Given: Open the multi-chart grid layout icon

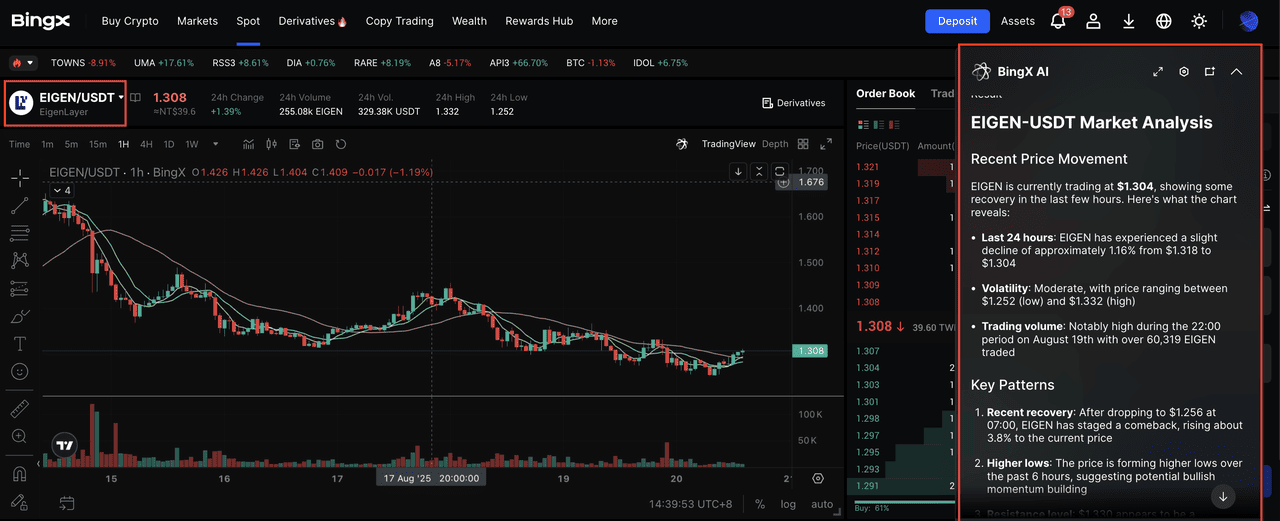Looking at the screenshot, I should 803,144.
